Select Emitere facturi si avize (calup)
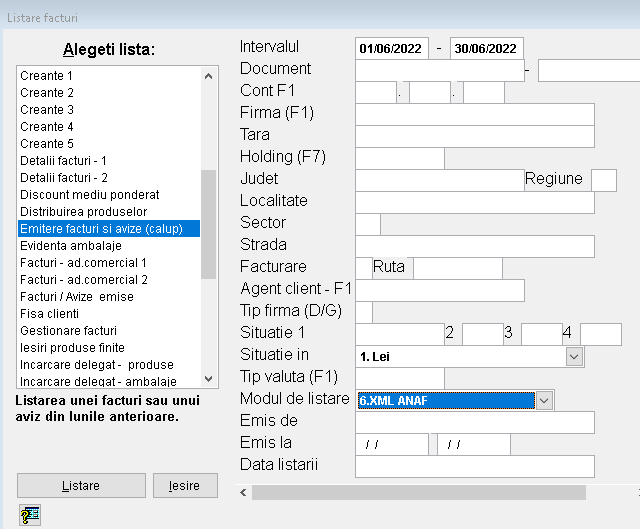Viewport: 640px width, 529px height. 109,229
